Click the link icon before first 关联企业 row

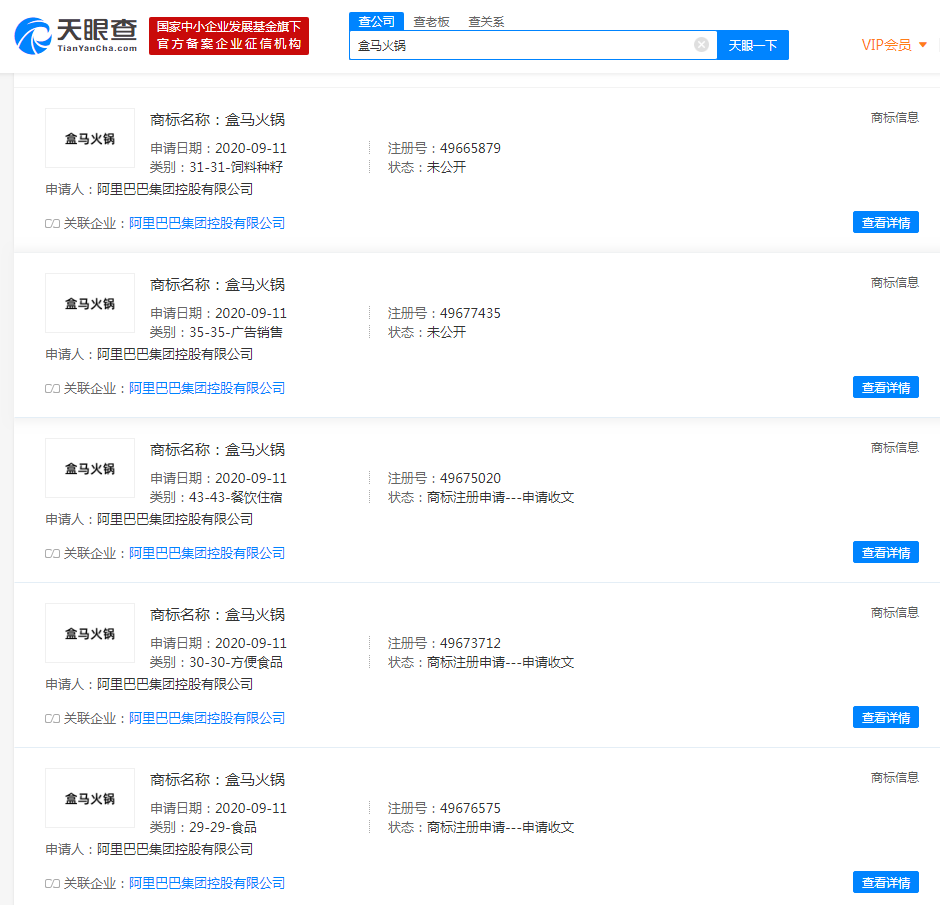tap(50, 223)
